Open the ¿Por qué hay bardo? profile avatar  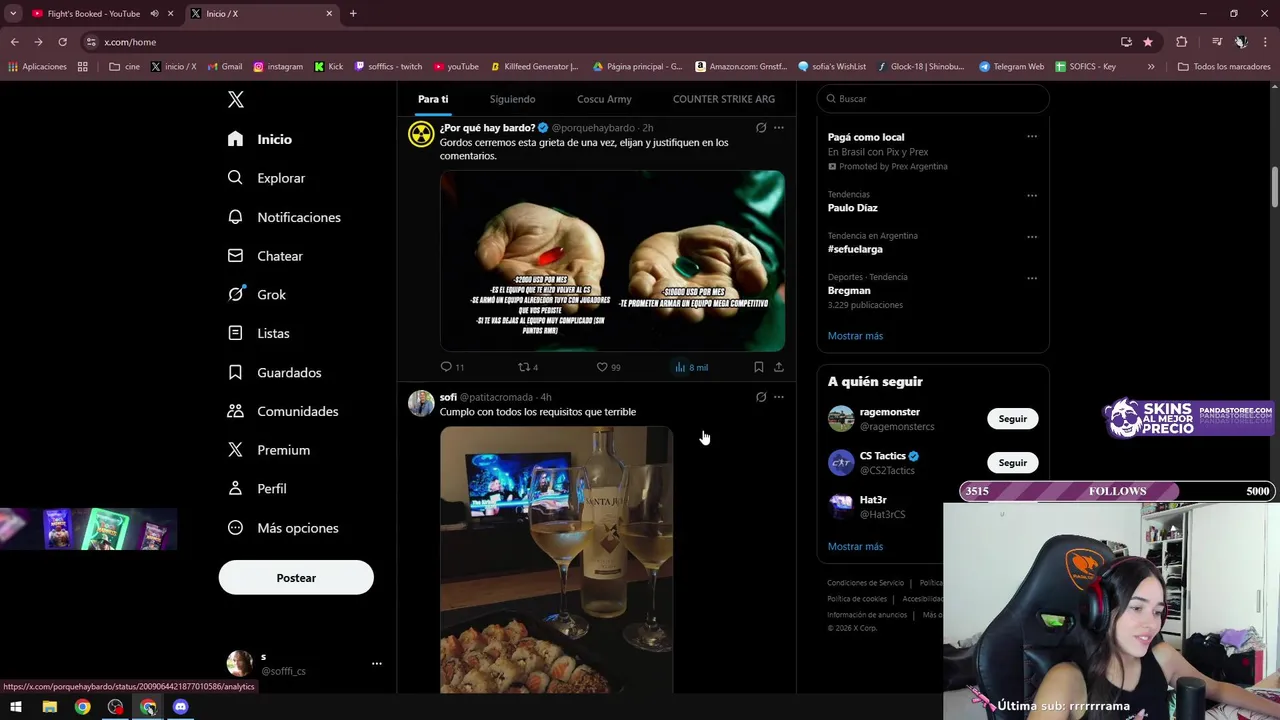click(421, 134)
